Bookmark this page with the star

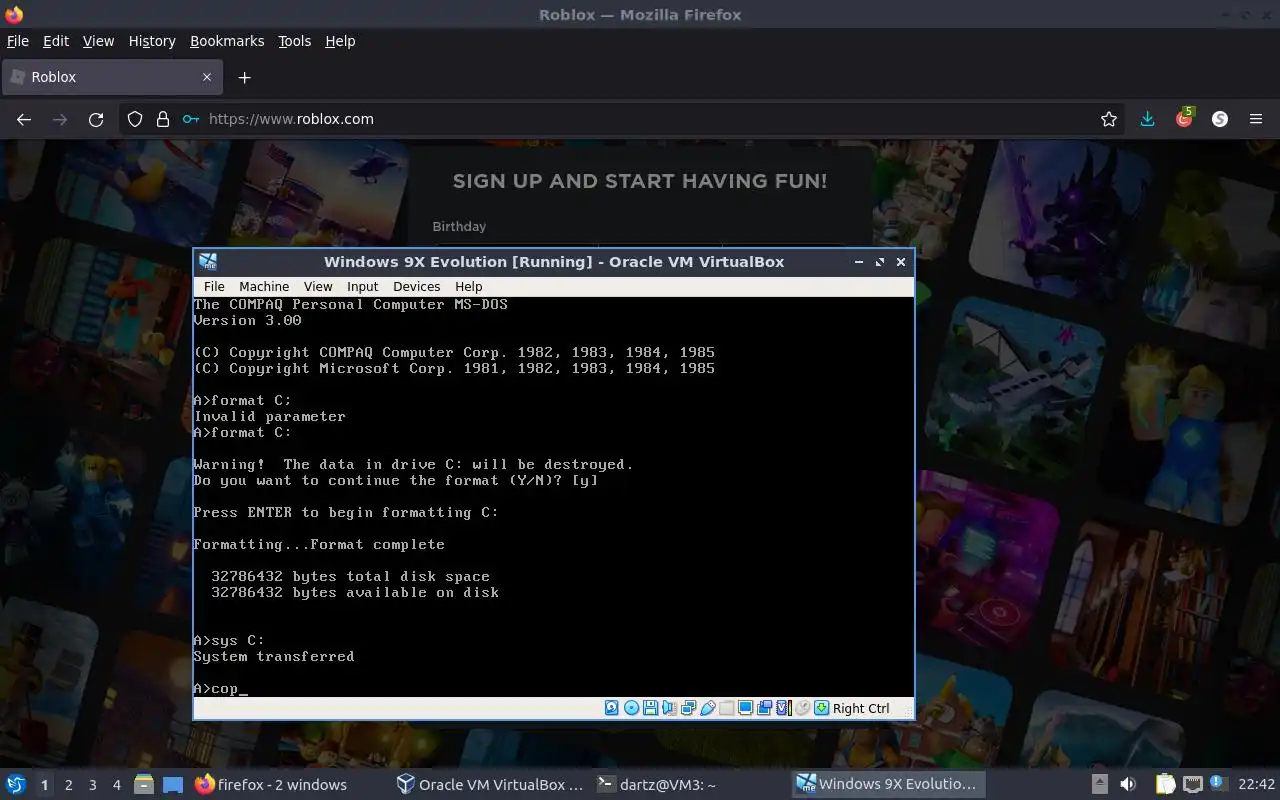point(1109,119)
